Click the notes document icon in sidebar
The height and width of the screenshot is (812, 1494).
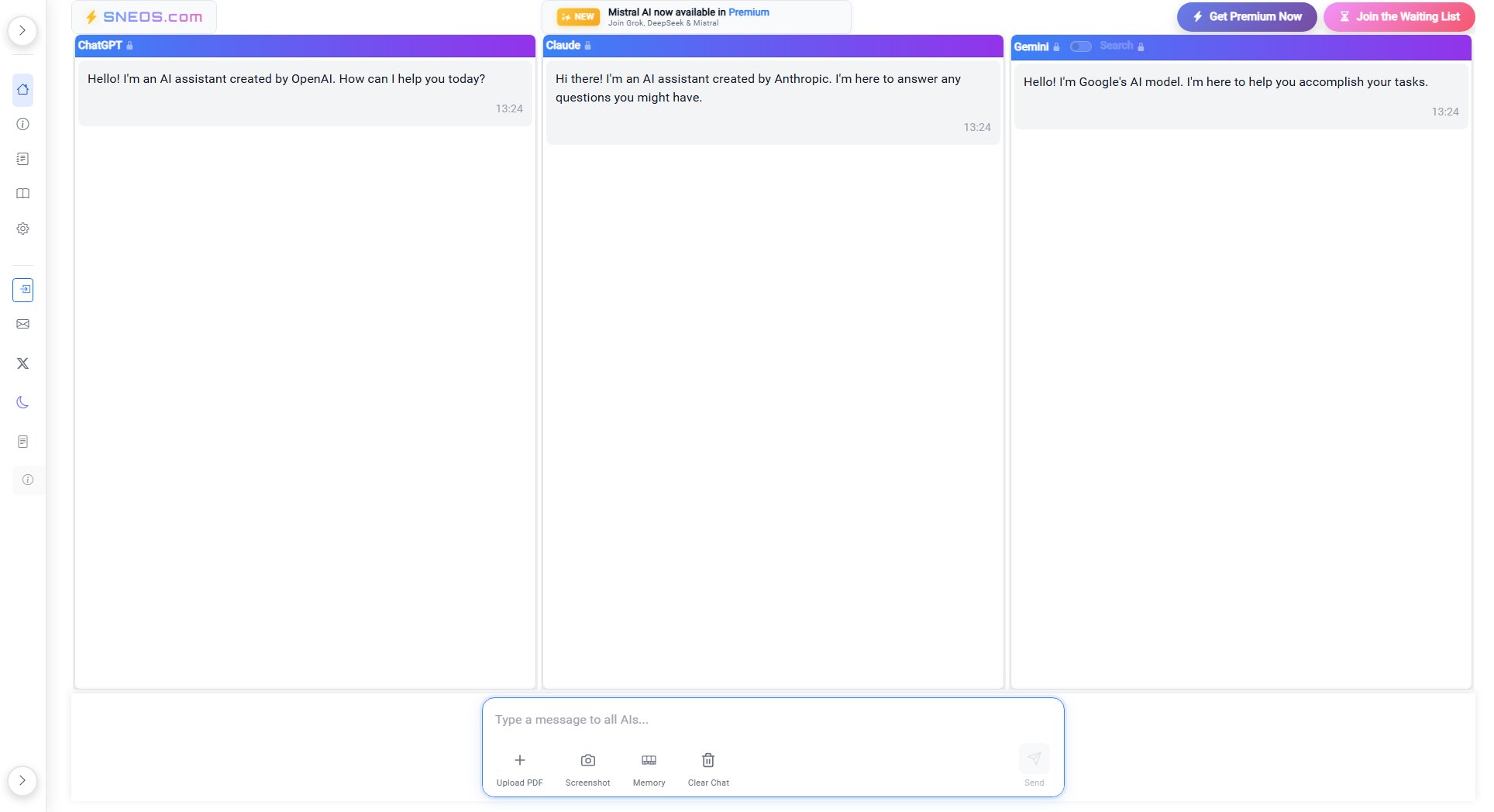pos(22,159)
